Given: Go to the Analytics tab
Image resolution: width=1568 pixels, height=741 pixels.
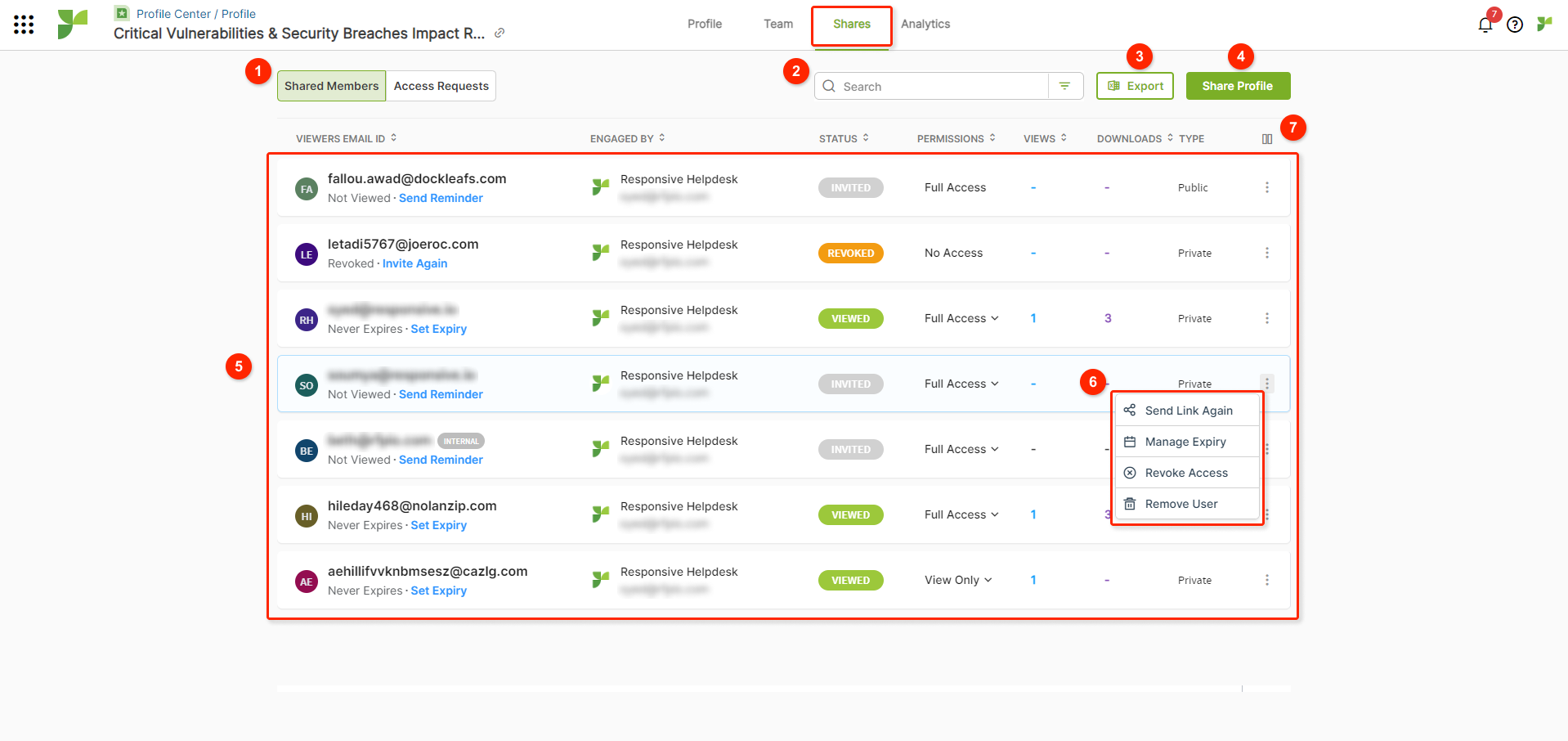Looking at the screenshot, I should click(925, 24).
